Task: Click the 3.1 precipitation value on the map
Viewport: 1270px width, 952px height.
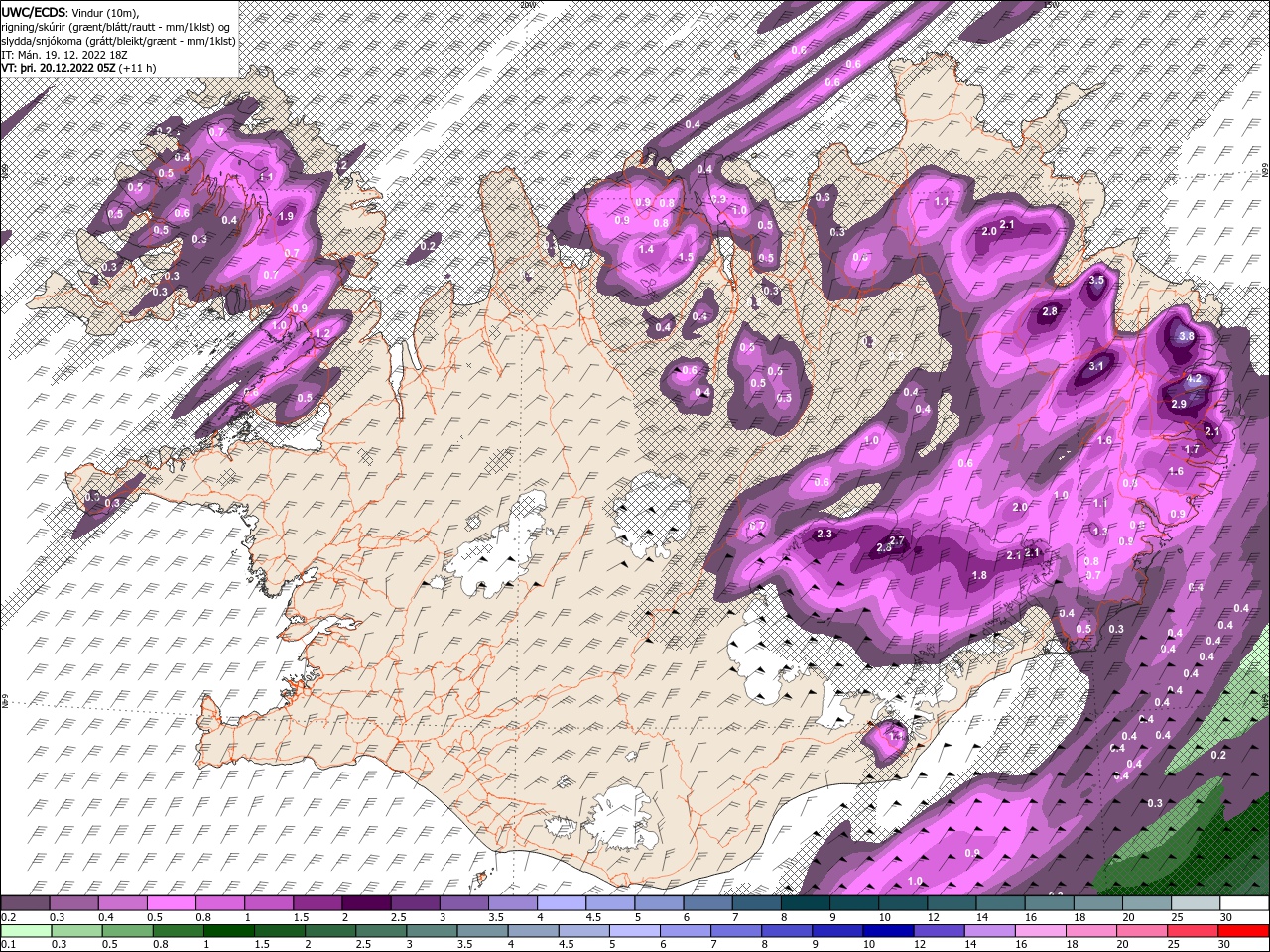Action: [1096, 366]
